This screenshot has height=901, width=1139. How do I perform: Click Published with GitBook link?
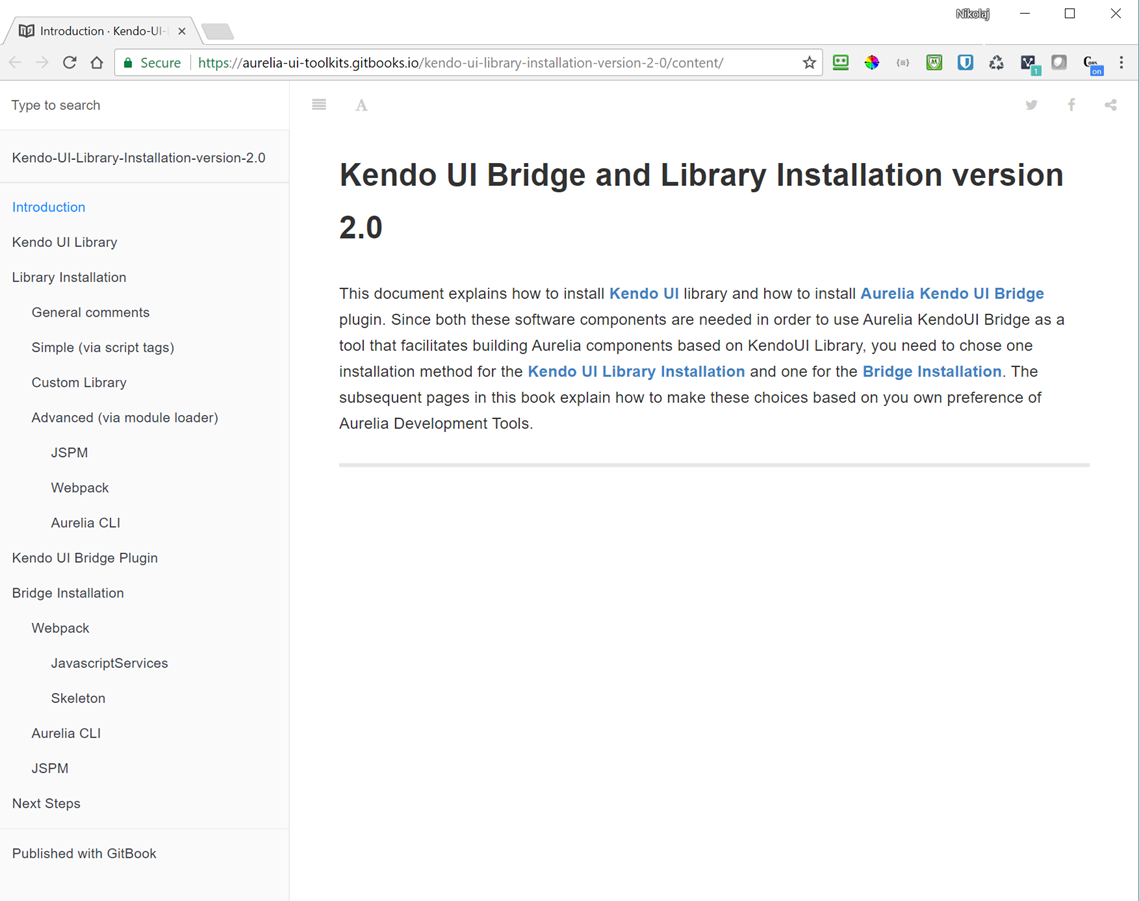point(84,853)
